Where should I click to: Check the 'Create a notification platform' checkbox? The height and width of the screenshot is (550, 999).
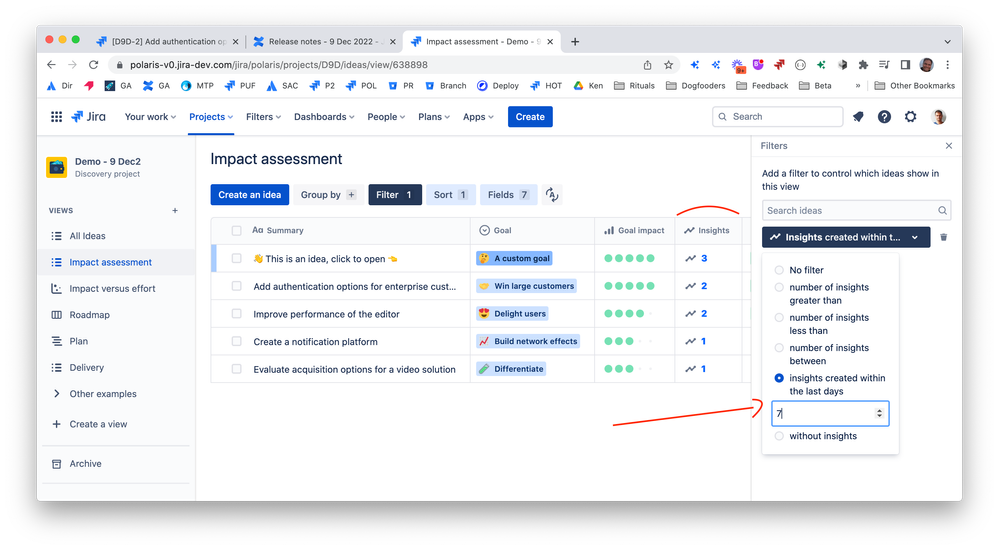click(x=236, y=342)
